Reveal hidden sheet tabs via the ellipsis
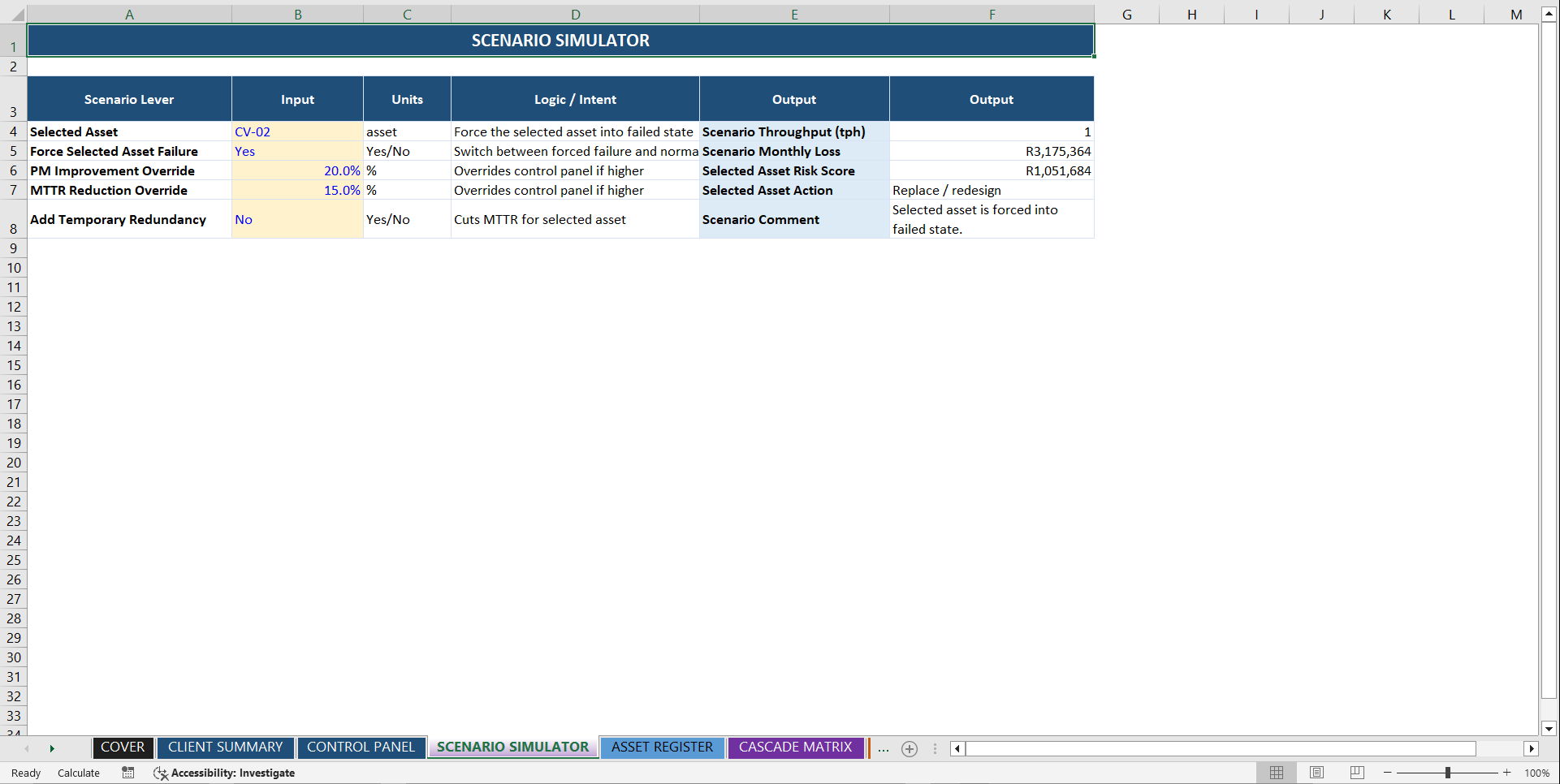This screenshot has height=784, width=1560. coord(884,748)
